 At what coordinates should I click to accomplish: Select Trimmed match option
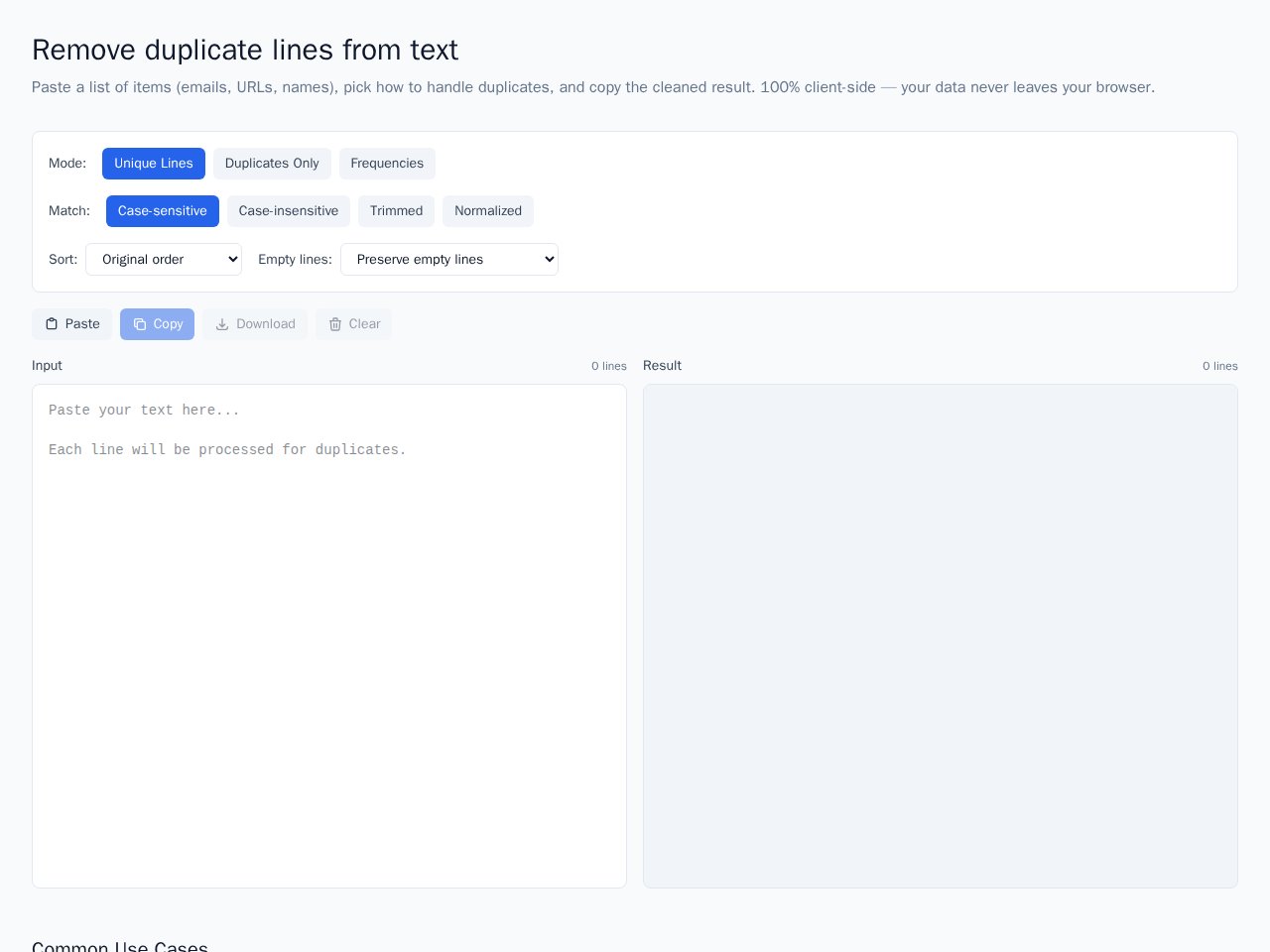[x=396, y=211]
